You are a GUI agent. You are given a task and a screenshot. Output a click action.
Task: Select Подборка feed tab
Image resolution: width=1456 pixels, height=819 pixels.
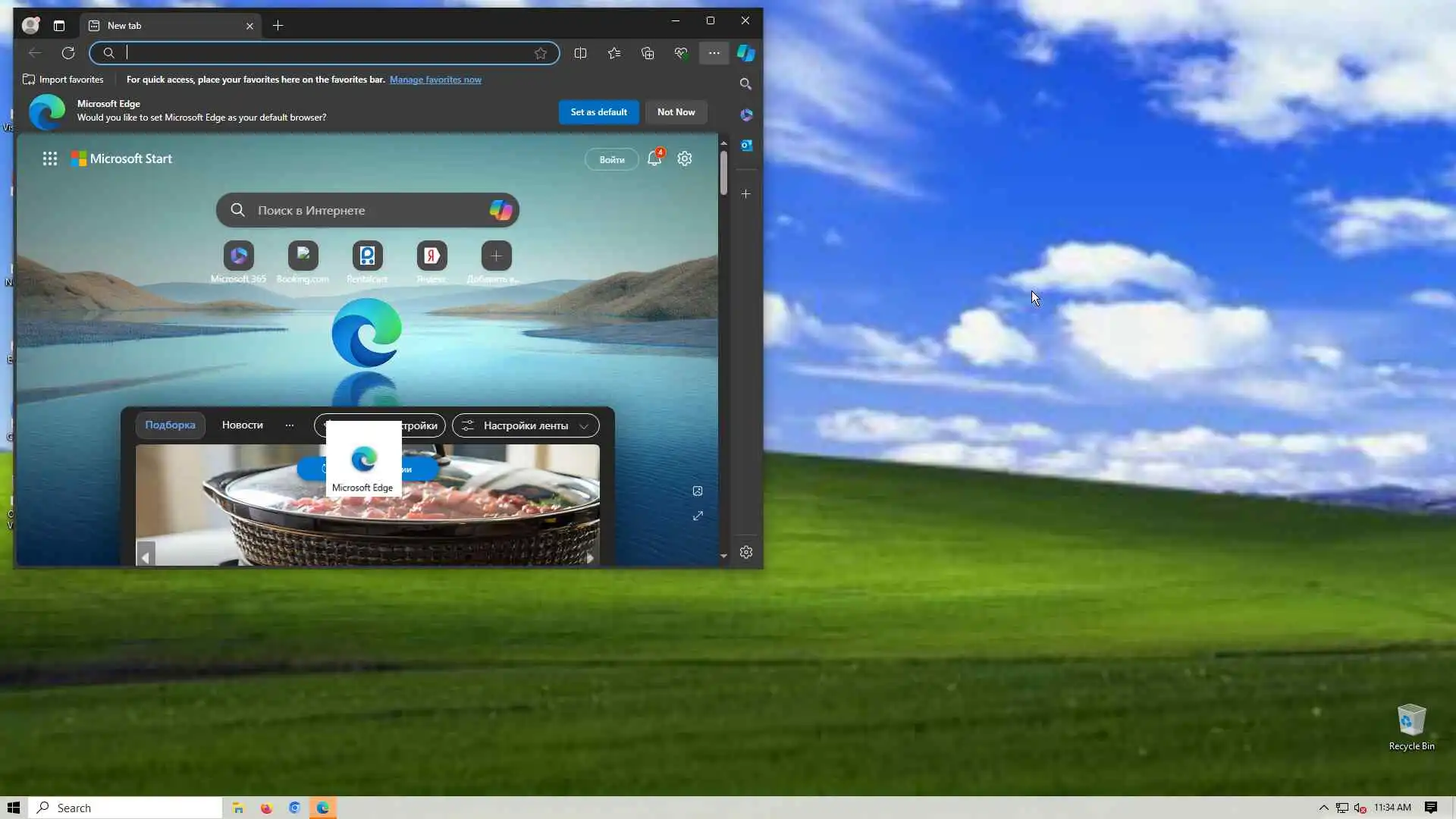tap(170, 425)
